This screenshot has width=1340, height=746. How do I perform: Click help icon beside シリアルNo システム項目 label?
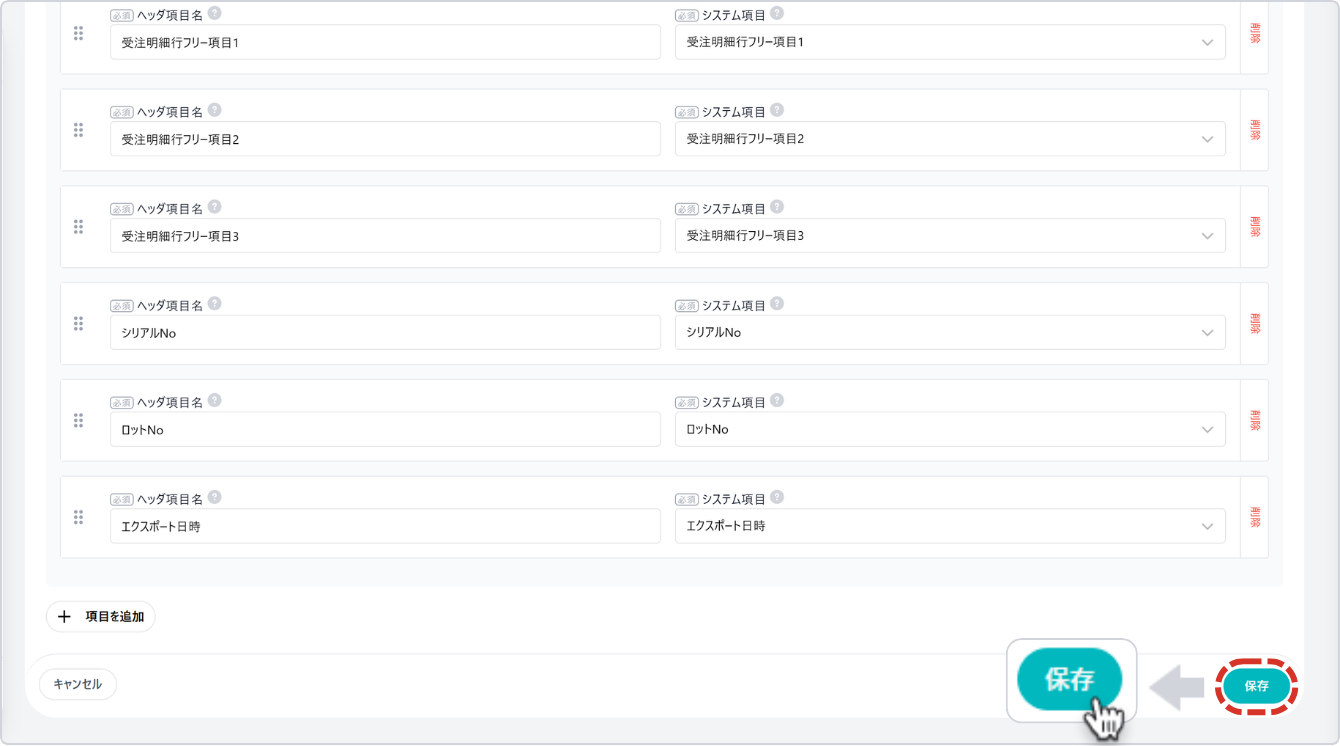point(777,304)
